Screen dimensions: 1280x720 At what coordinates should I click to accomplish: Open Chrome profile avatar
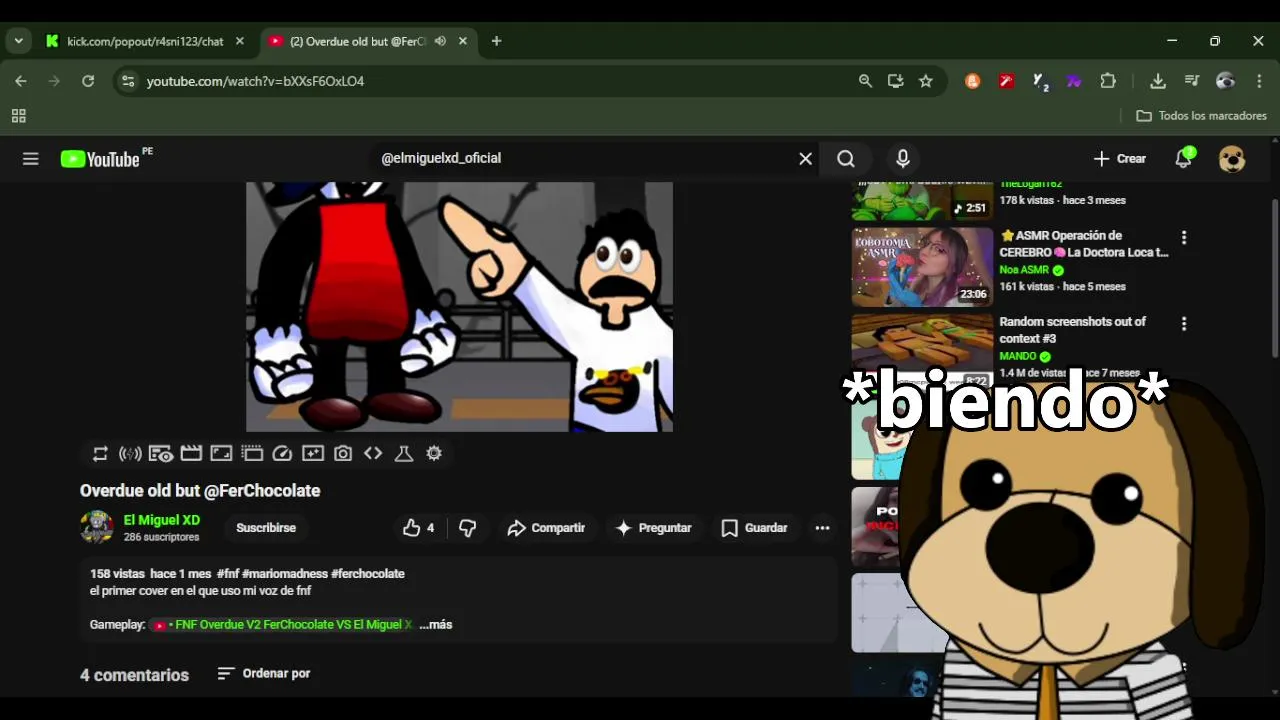click(x=1226, y=81)
